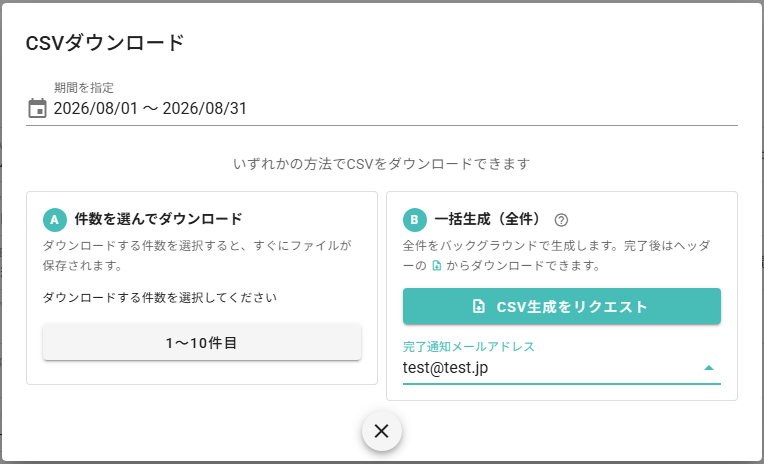This screenshot has width=764, height=464.
Task: Close the dialog with the X button
Action: (382, 431)
